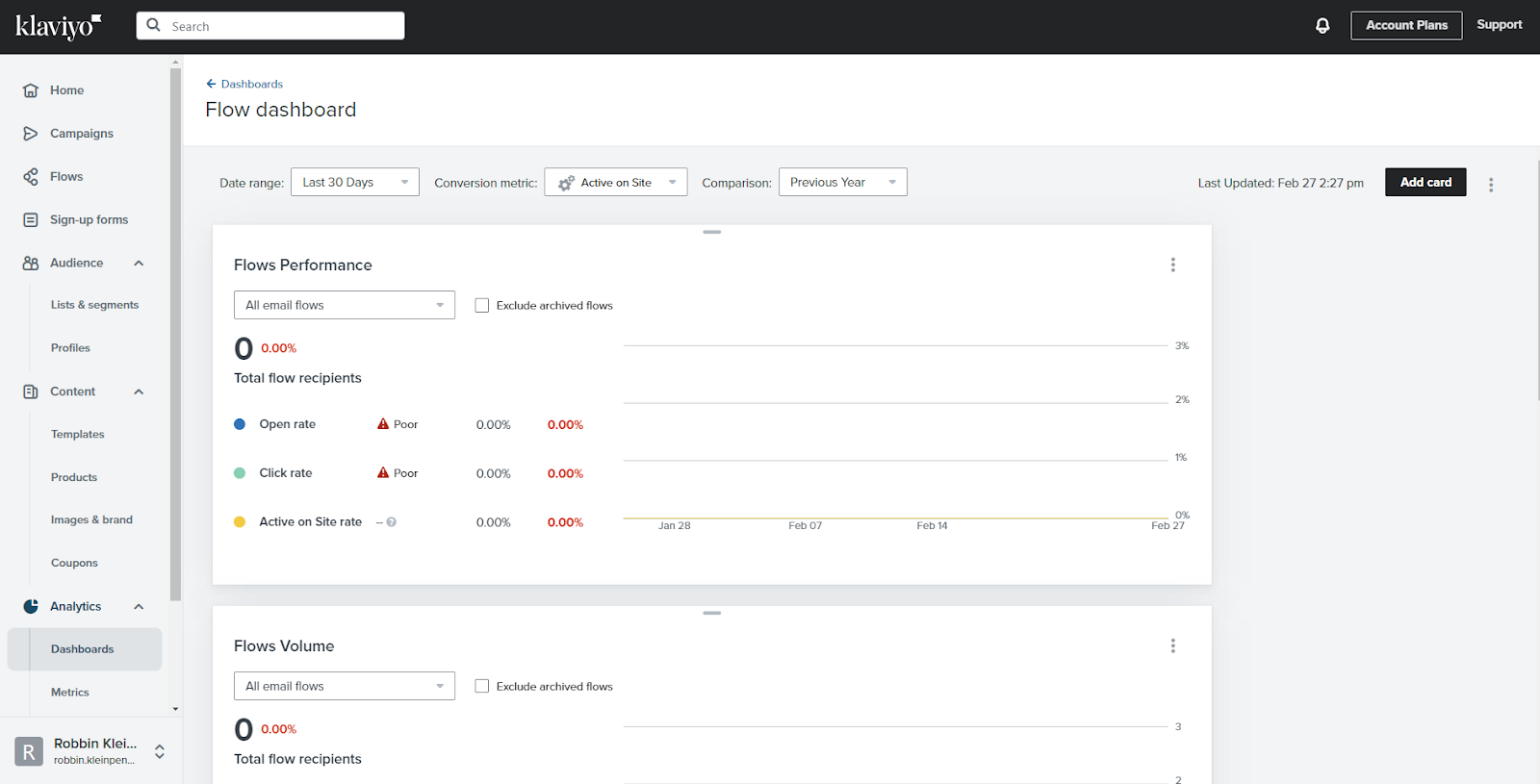
Task: Select Dashboards in sidebar
Action: [85, 649]
